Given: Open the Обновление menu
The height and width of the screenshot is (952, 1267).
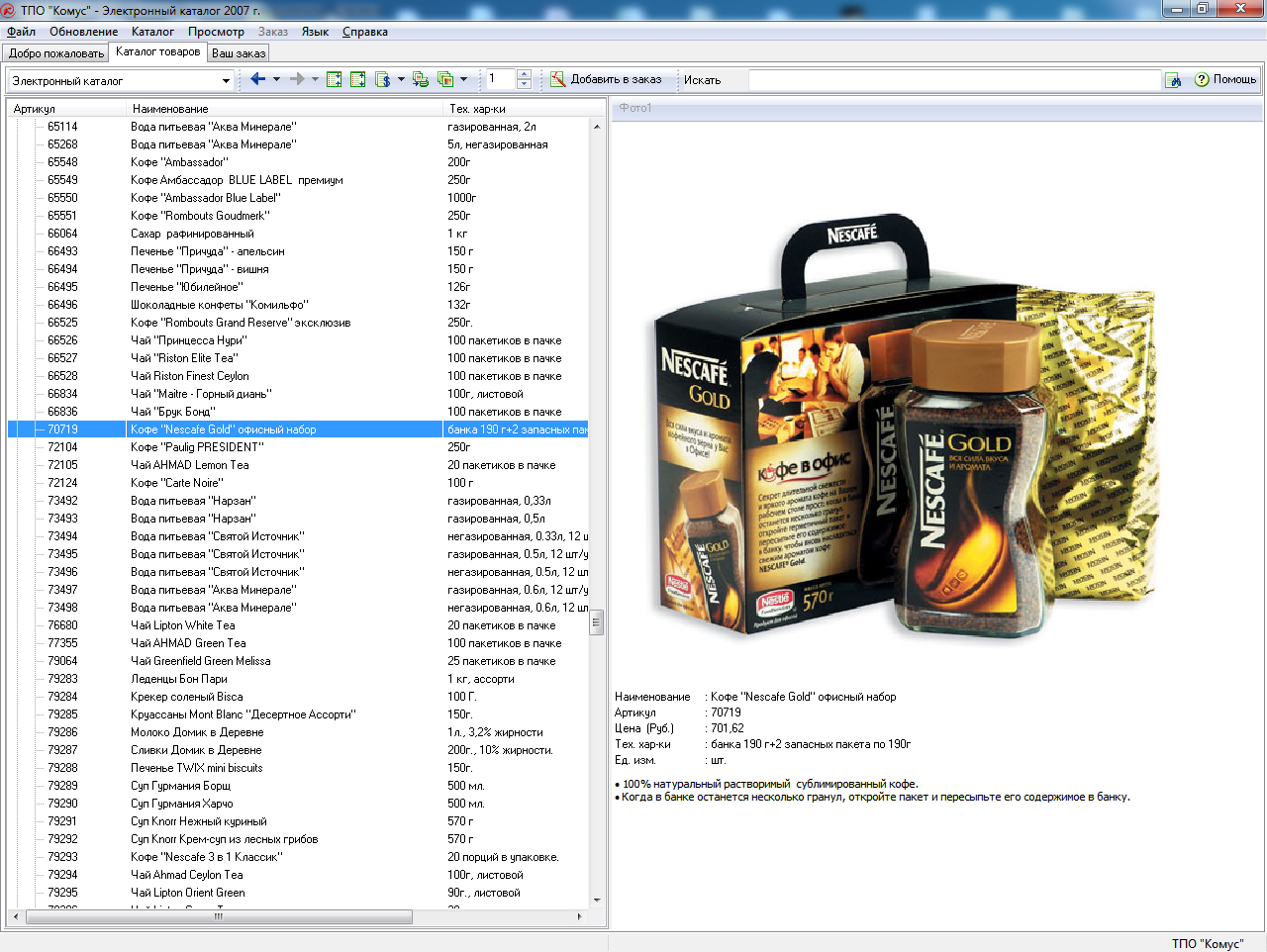Looking at the screenshot, I should click(x=84, y=32).
